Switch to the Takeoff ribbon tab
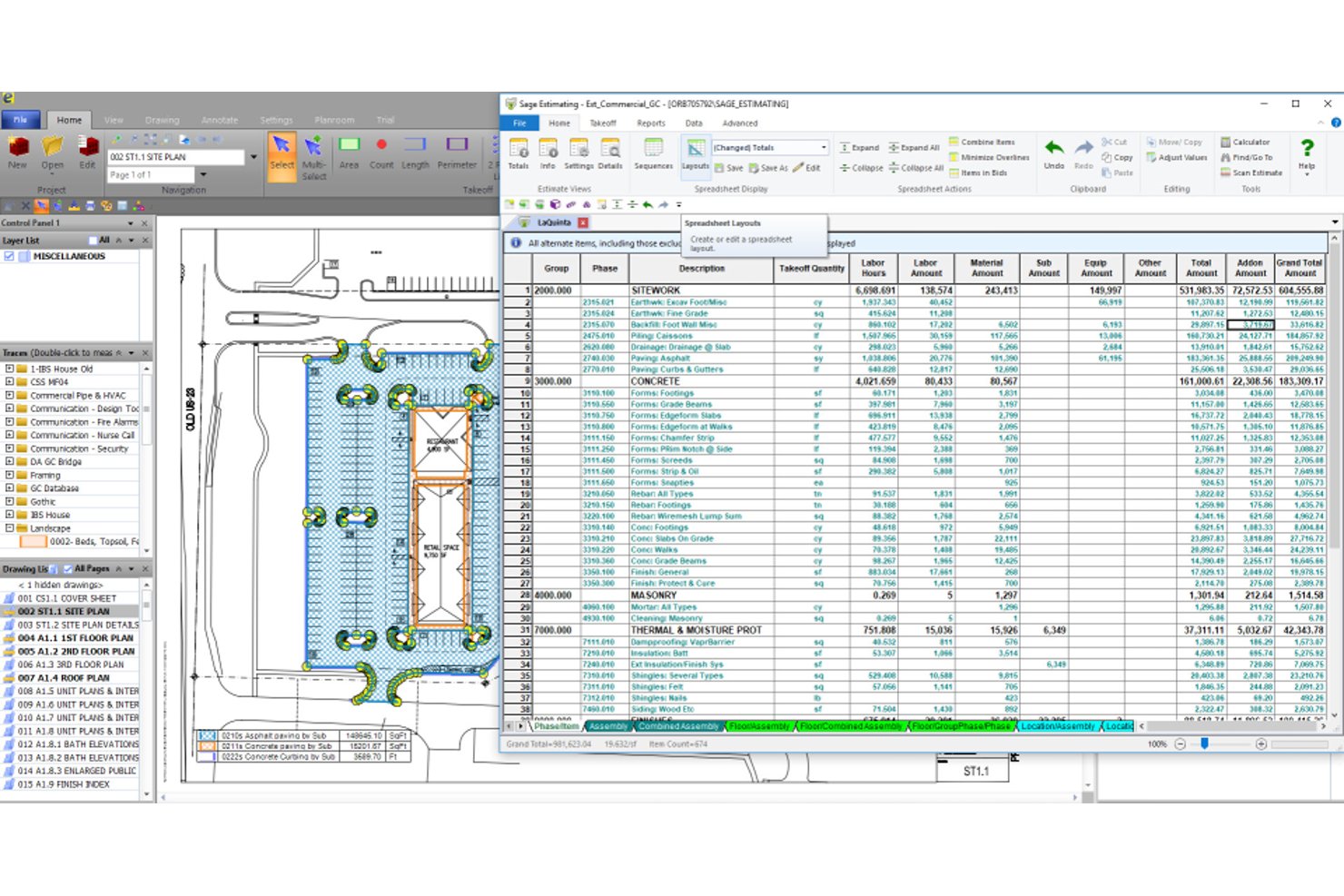 (603, 123)
